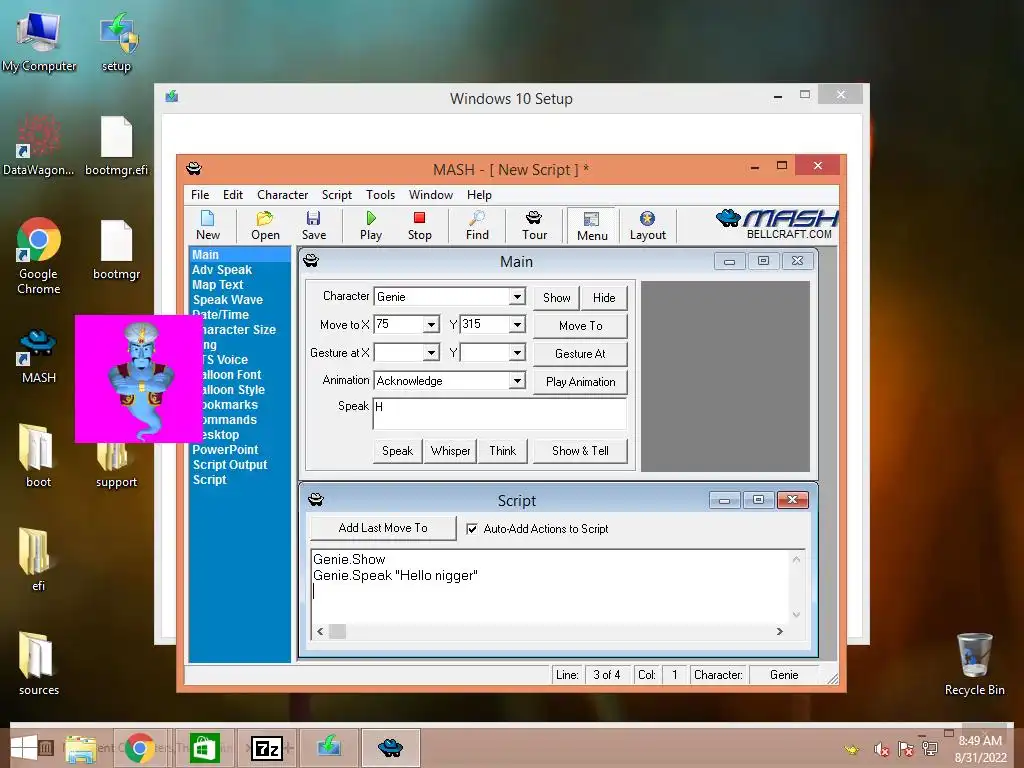This screenshot has width=1024, height=768.
Task: Click the Show character button
Action: click(556, 298)
